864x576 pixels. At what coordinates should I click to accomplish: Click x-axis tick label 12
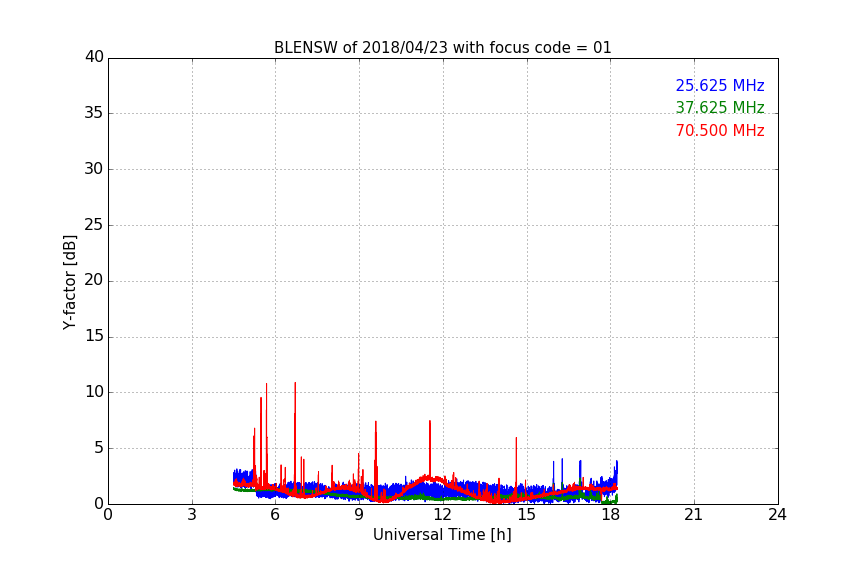(443, 515)
